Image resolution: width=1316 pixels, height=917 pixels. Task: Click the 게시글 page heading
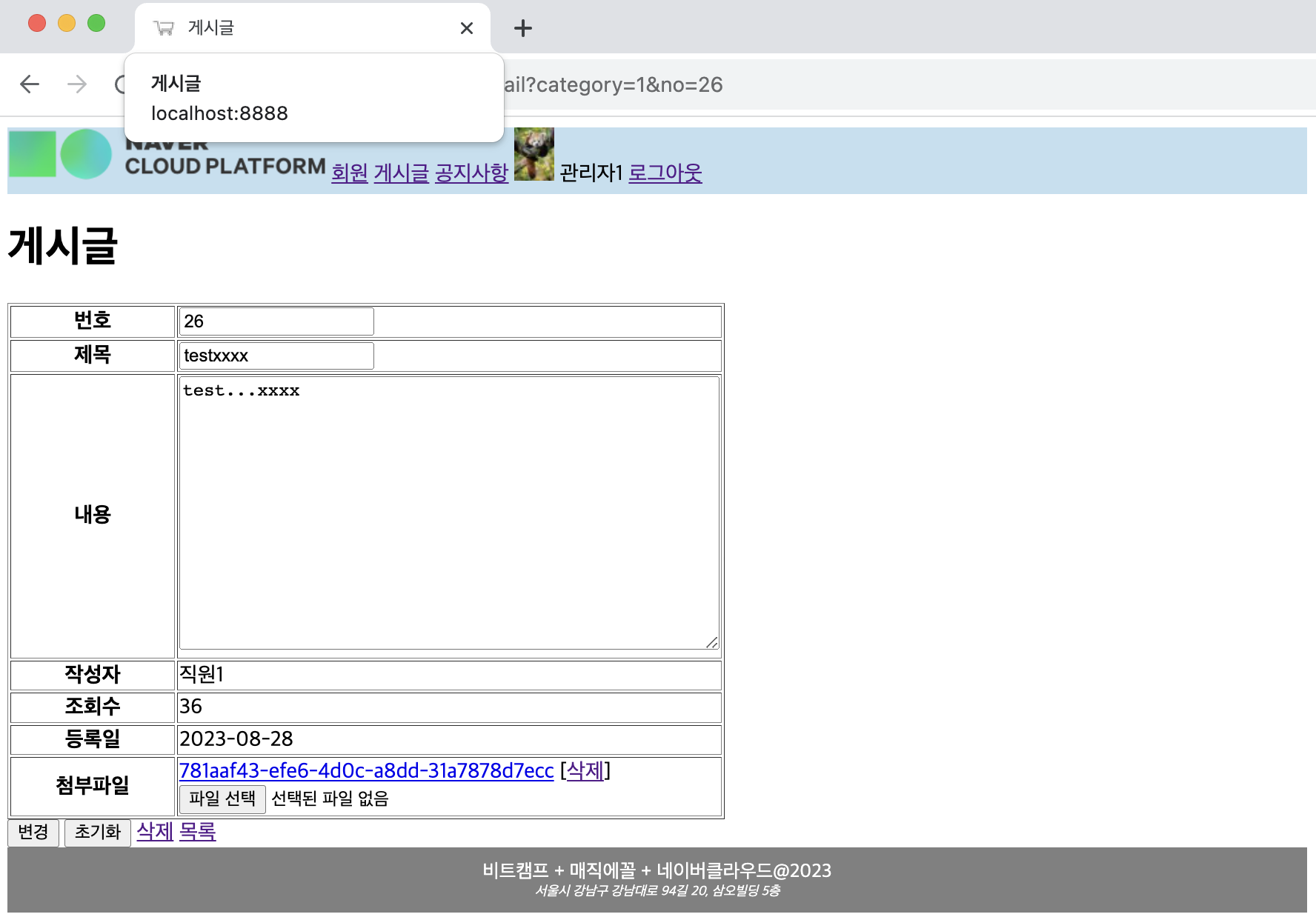click(63, 246)
